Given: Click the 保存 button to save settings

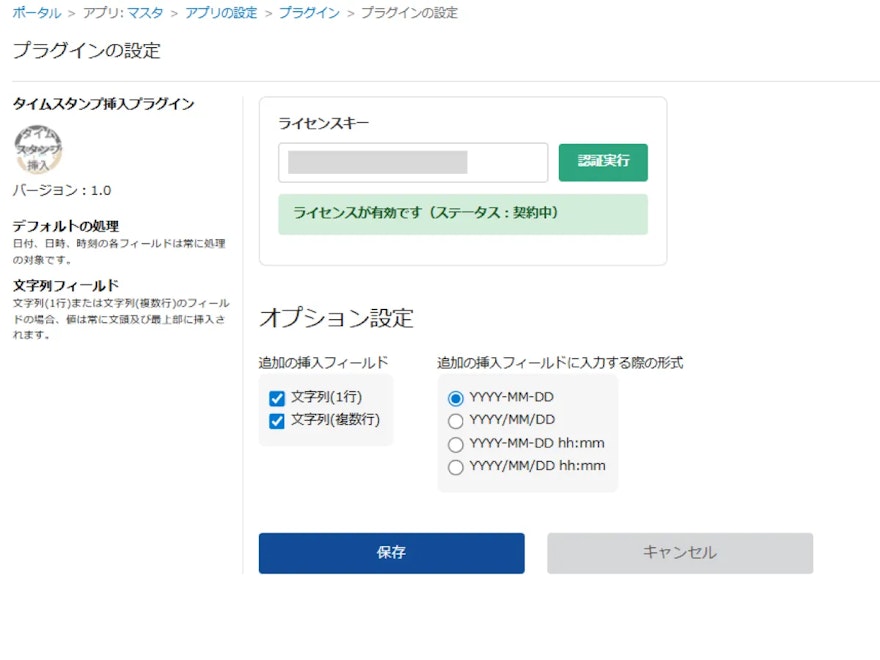Looking at the screenshot, I should coord(392,553).
